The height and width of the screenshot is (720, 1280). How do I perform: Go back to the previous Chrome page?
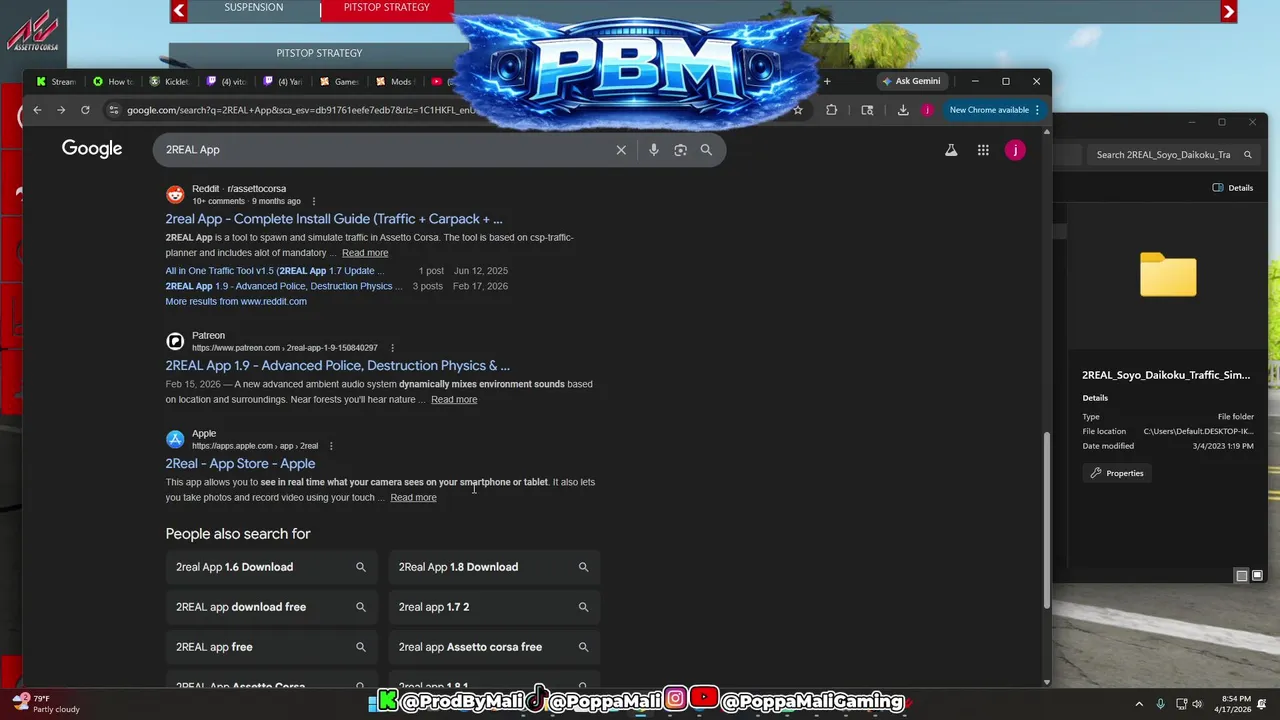37,110
